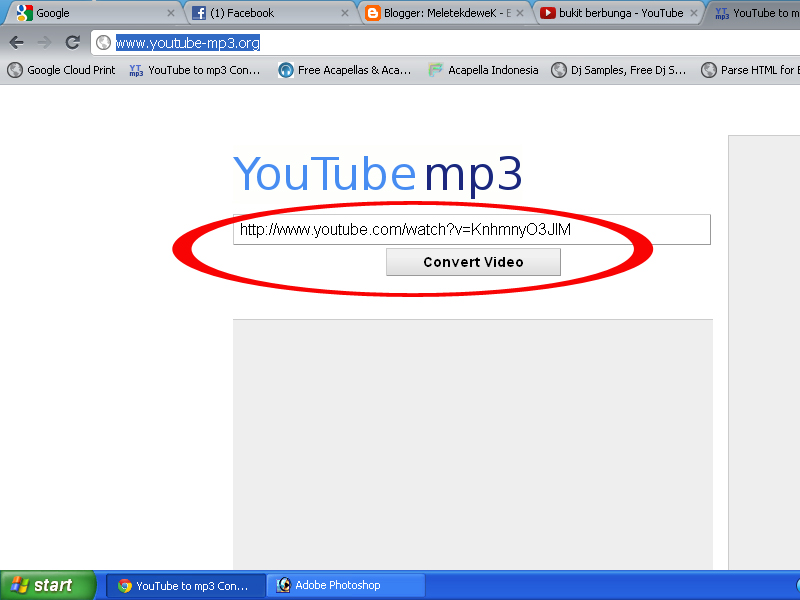The width and height of the screenshot is (800, 600).
Task: Open the YouTube to mp3 Con... bookmark
Action: point(195,70)
